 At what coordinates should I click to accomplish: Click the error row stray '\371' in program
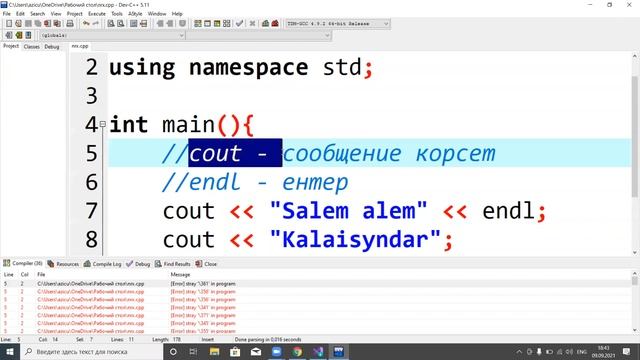coord(316,315)
